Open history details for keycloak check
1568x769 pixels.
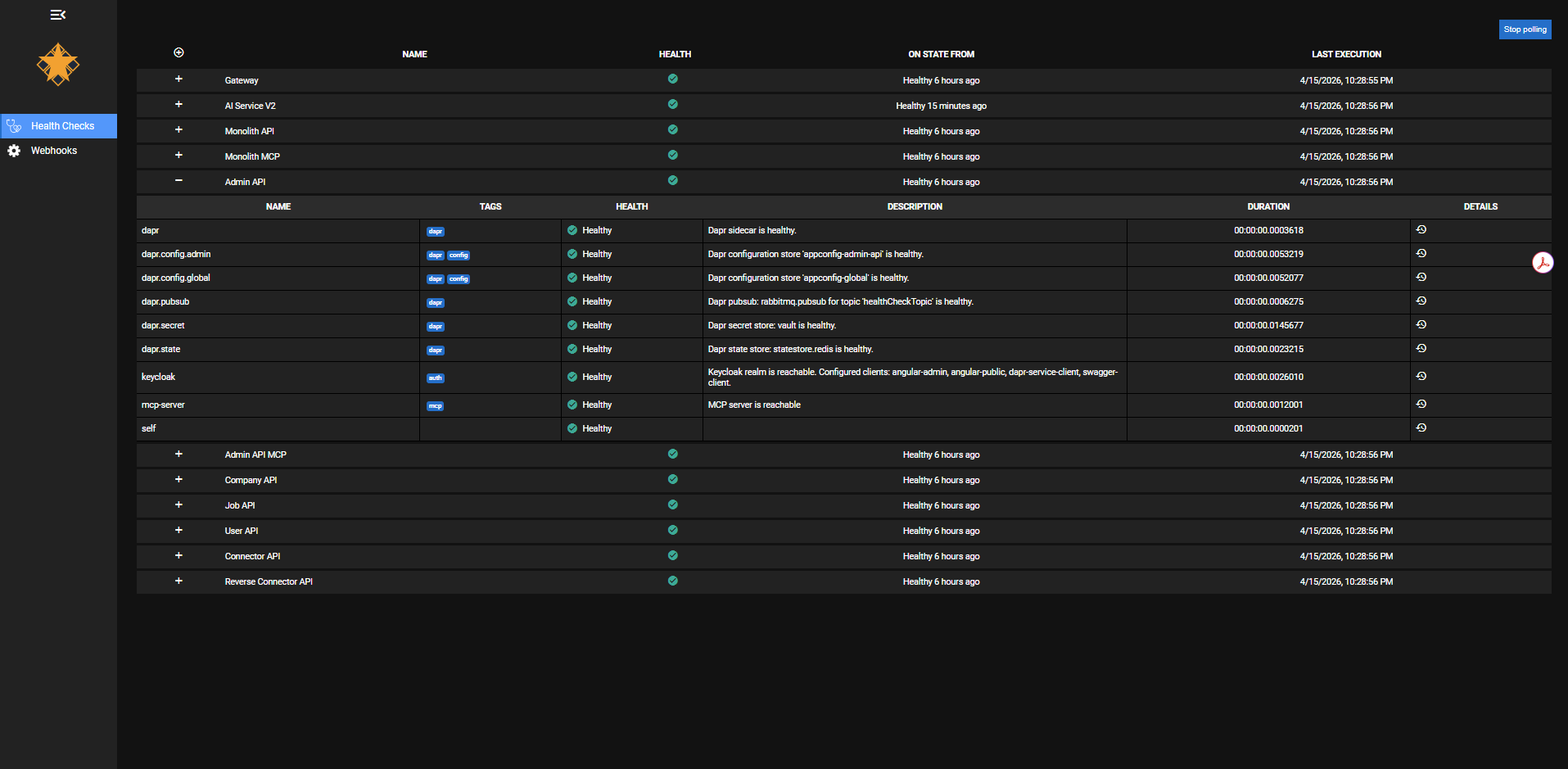click(1421, 377)
